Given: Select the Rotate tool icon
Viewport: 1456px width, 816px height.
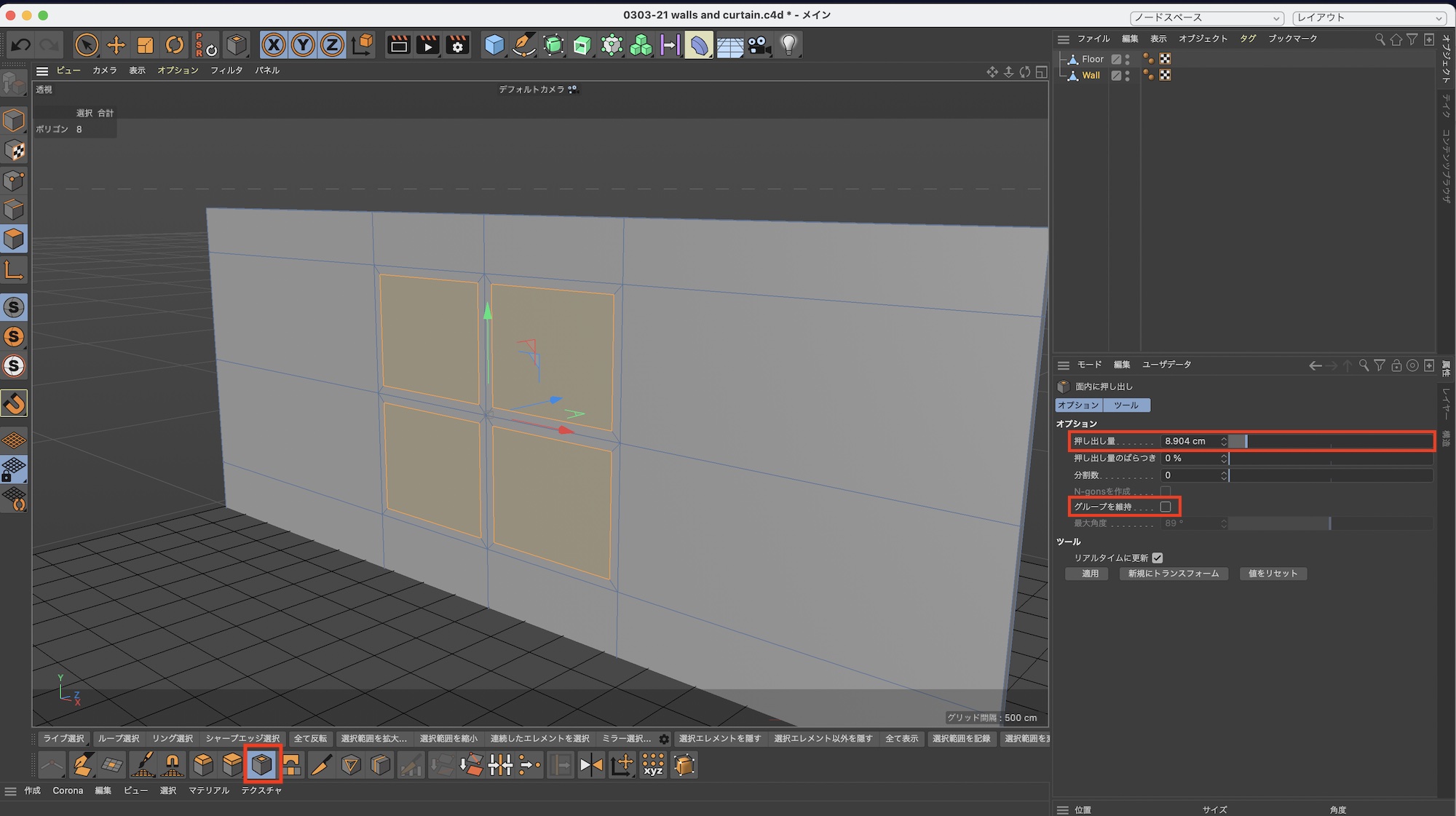Looking at the screenshot, I should [x=175, y=45].
